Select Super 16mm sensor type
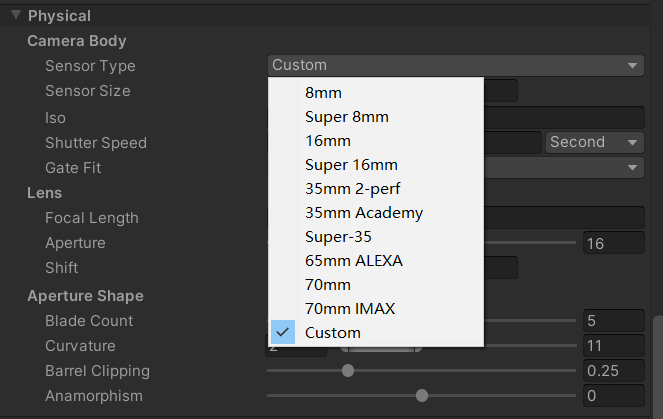Image resolution: width=663 pixels, height=419 pixels. click(351, 164)
